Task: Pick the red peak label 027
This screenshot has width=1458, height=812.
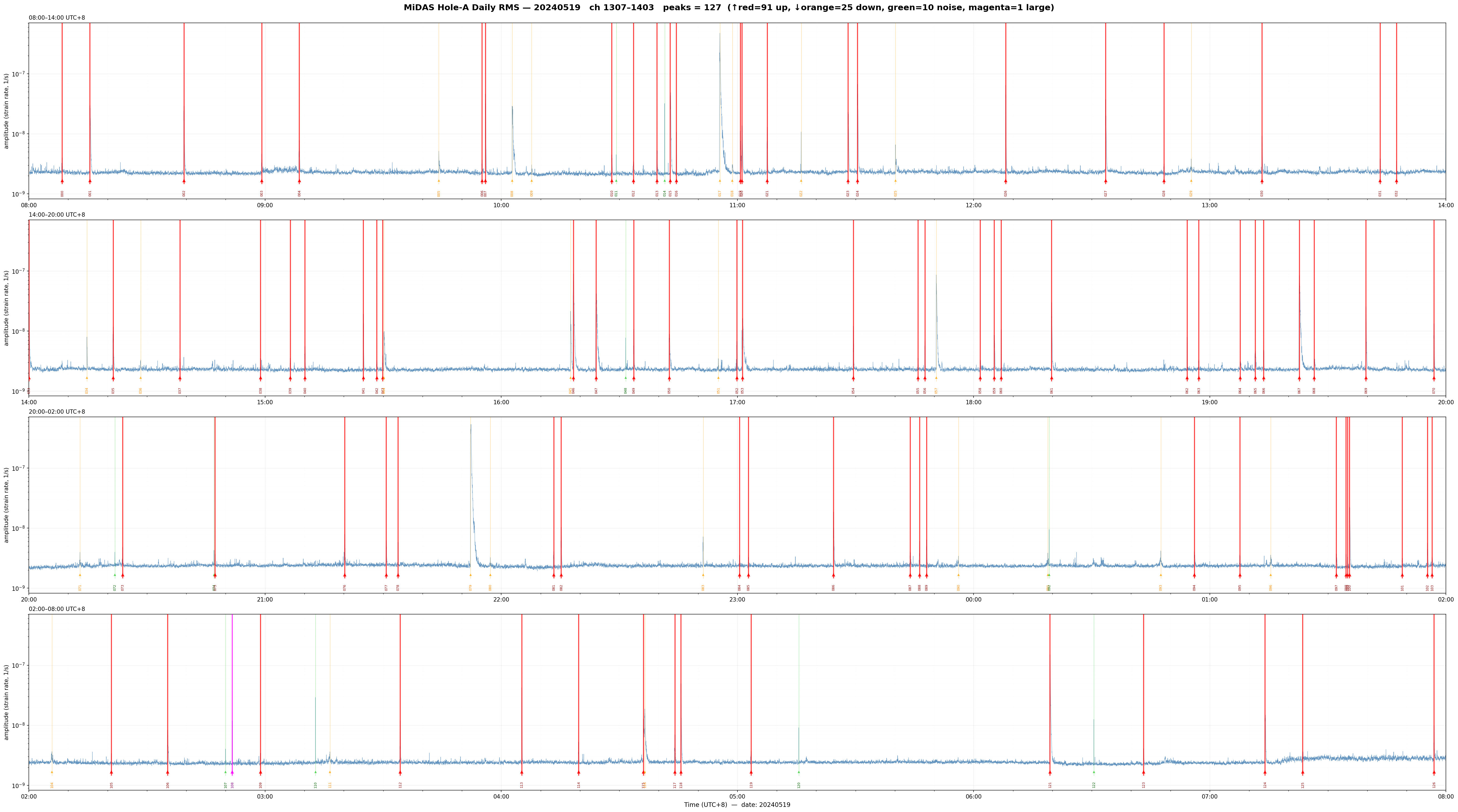Action: coord(1105,194)
